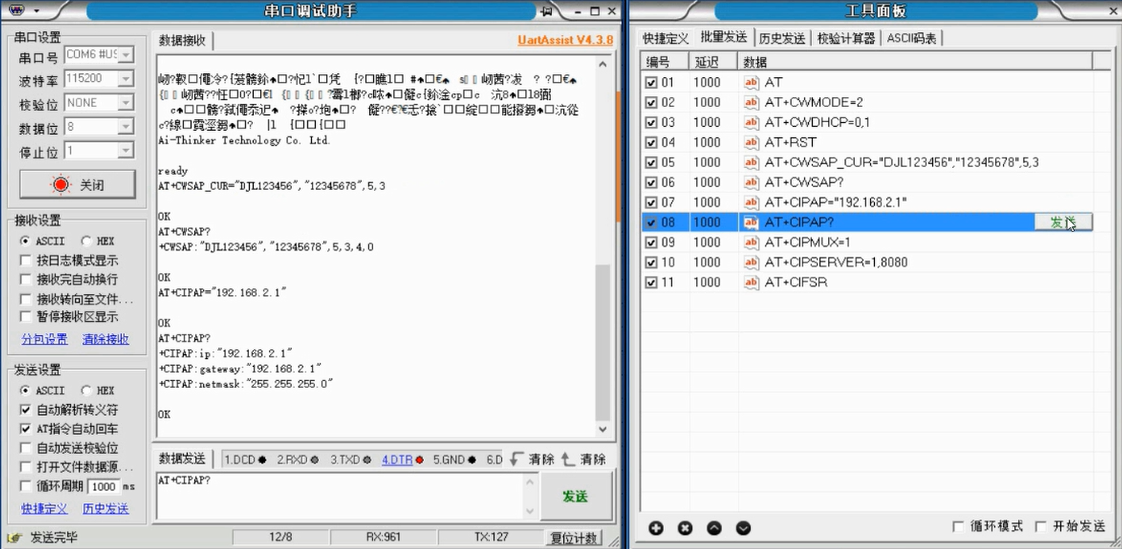Select HEX send mode radio button
The width and height of the screenshot is (1122, 549).
click(86, 391)
